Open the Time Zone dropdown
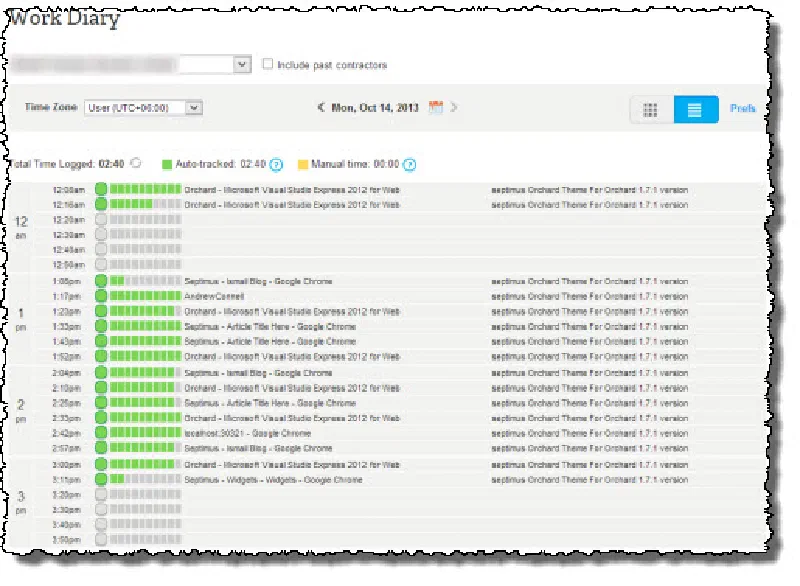This screenshot has height=586, width=800. [143, 108]
